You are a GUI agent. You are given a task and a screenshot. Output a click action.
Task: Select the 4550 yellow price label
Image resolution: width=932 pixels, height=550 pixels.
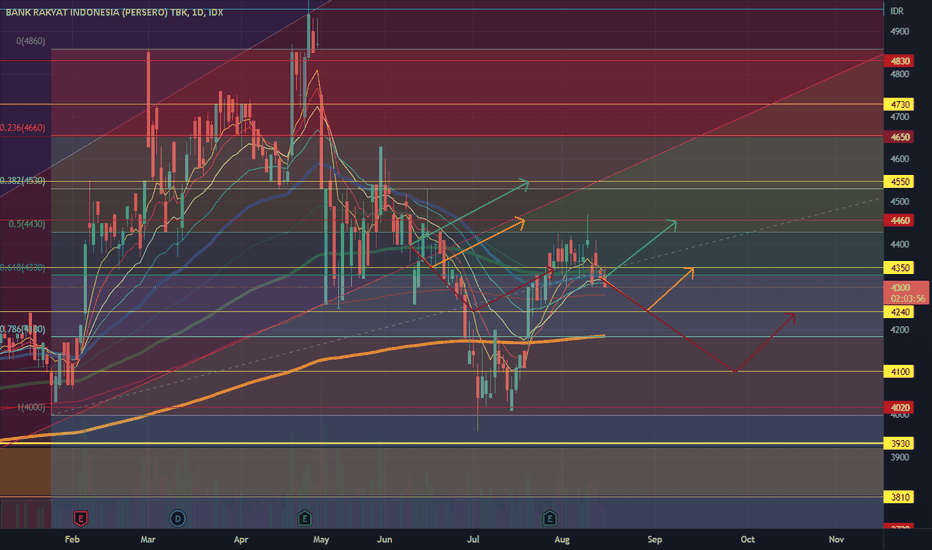pyautogui.click(x=900, y=182)
